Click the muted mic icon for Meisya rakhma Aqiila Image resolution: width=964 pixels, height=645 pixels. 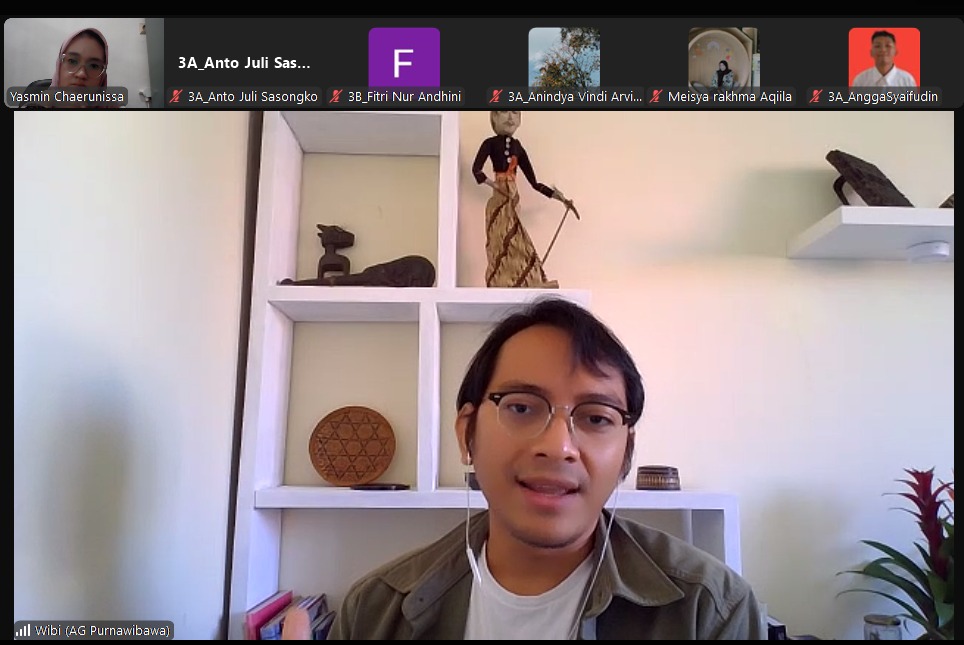click(656, 97)
